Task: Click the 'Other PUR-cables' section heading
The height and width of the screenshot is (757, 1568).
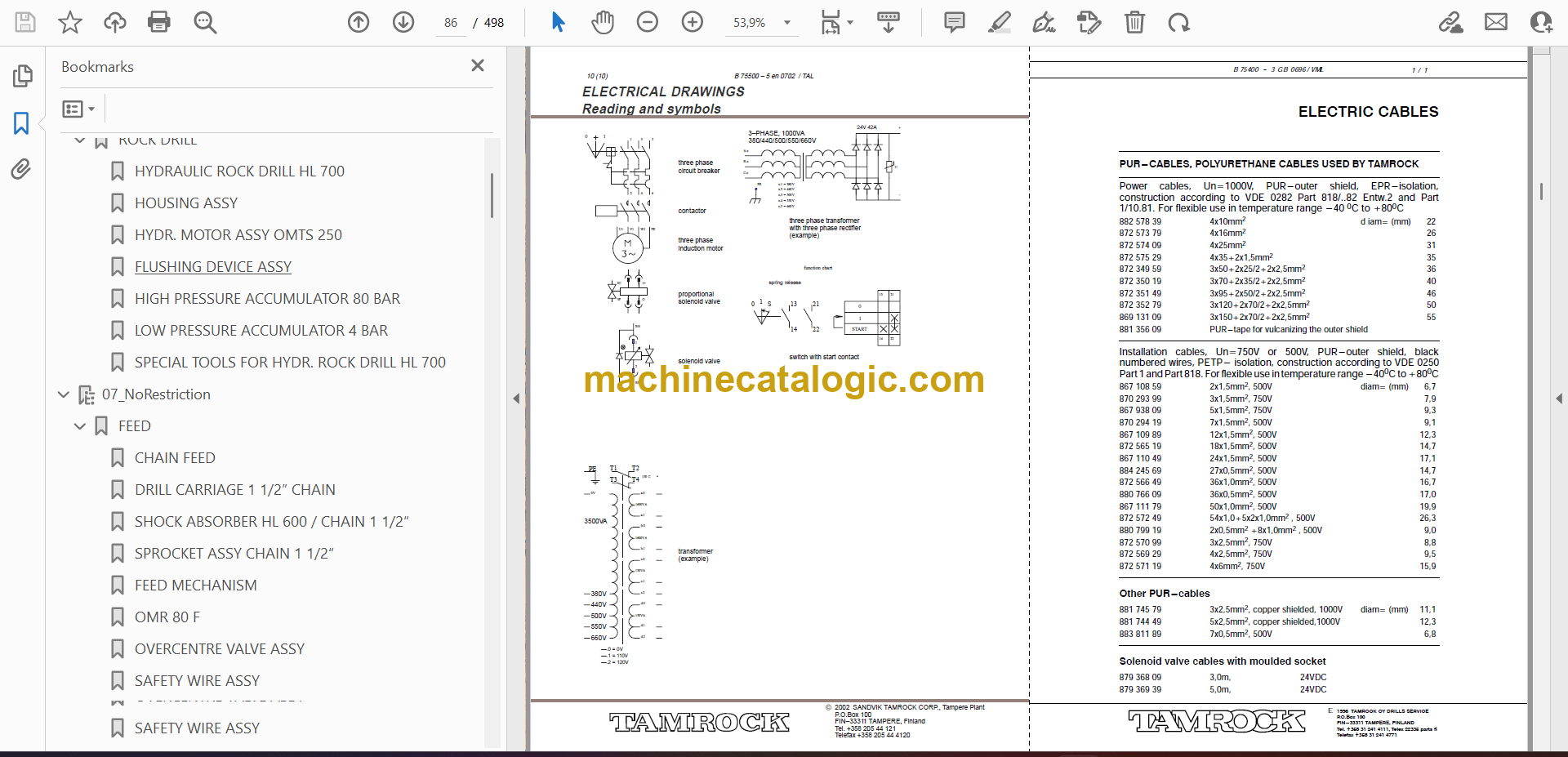Action: (x=1165, y=594)
